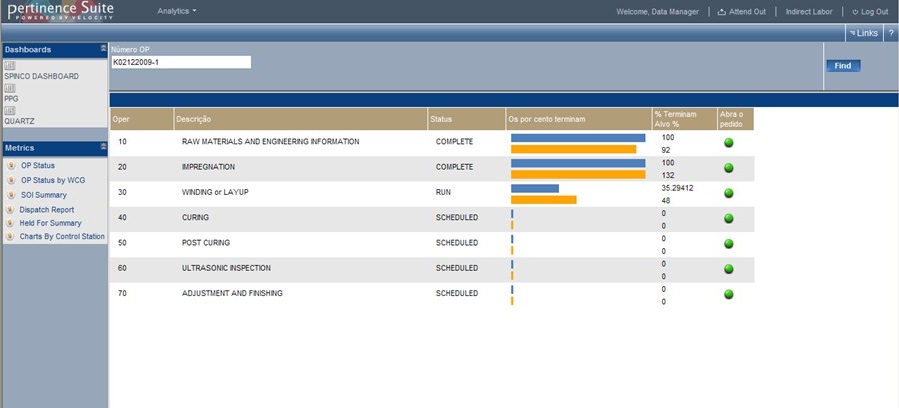Collapse the Dashboards panel

coord(103,48)
